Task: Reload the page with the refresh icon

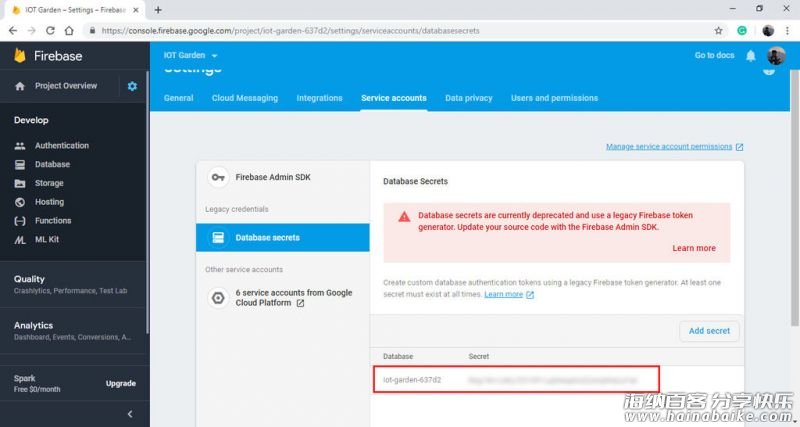Action: [x=50, y=31]
